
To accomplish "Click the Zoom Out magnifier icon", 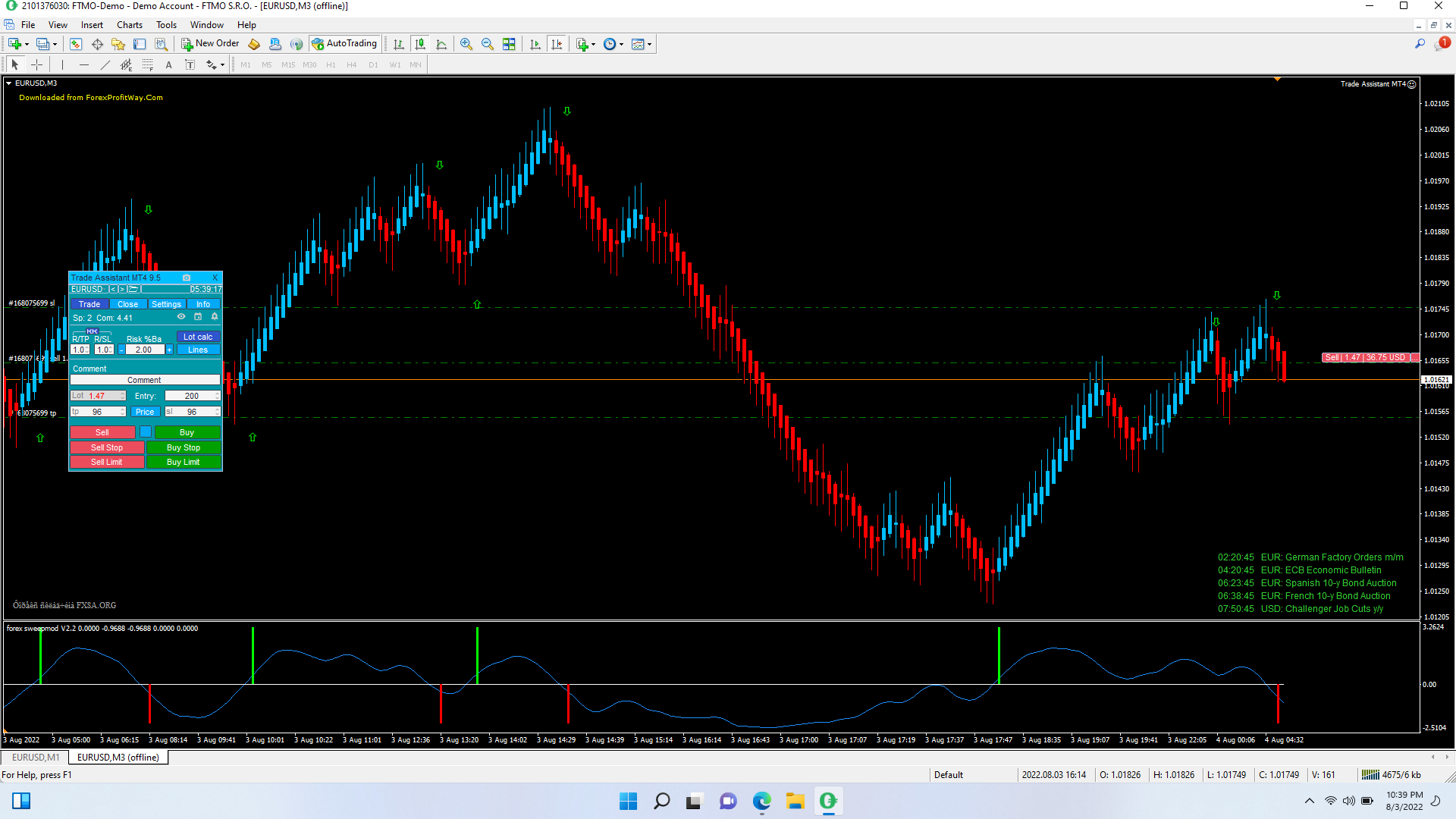I will click(488, 44).
